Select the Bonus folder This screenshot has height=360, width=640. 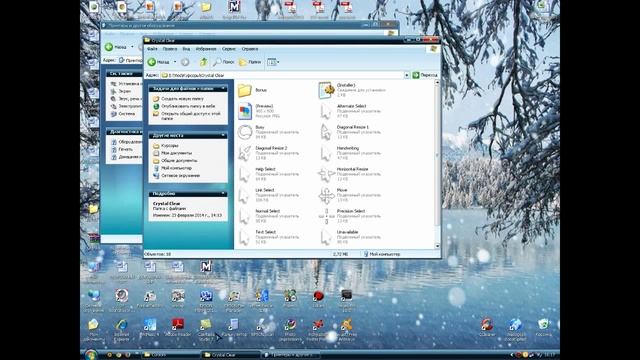point(252,90)
